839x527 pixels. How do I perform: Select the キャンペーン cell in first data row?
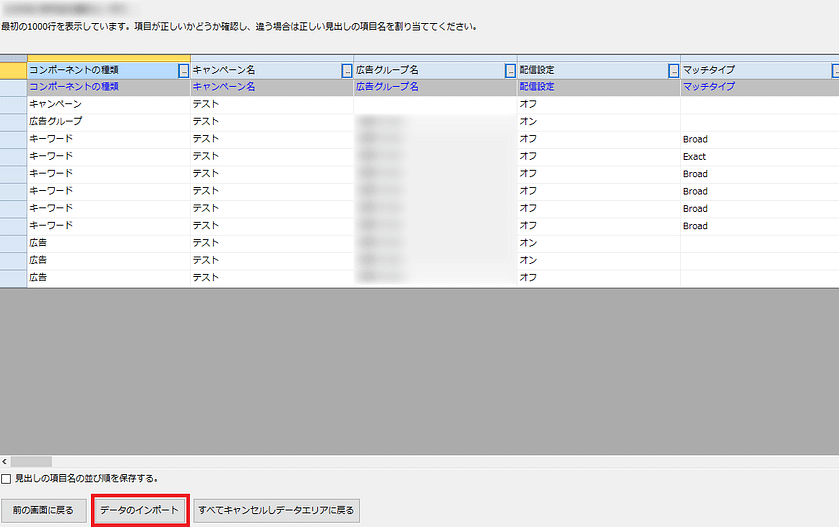click(56, 104)
